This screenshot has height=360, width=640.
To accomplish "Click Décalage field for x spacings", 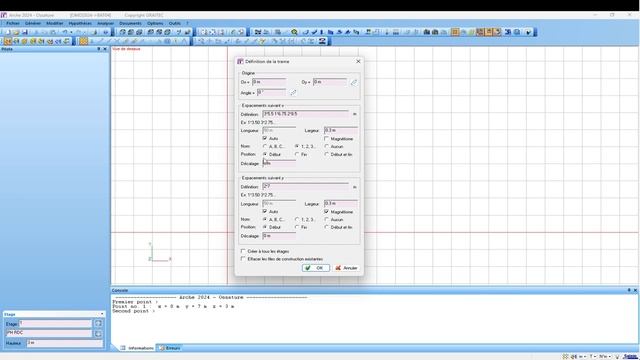I will click(x=279, y=163).
